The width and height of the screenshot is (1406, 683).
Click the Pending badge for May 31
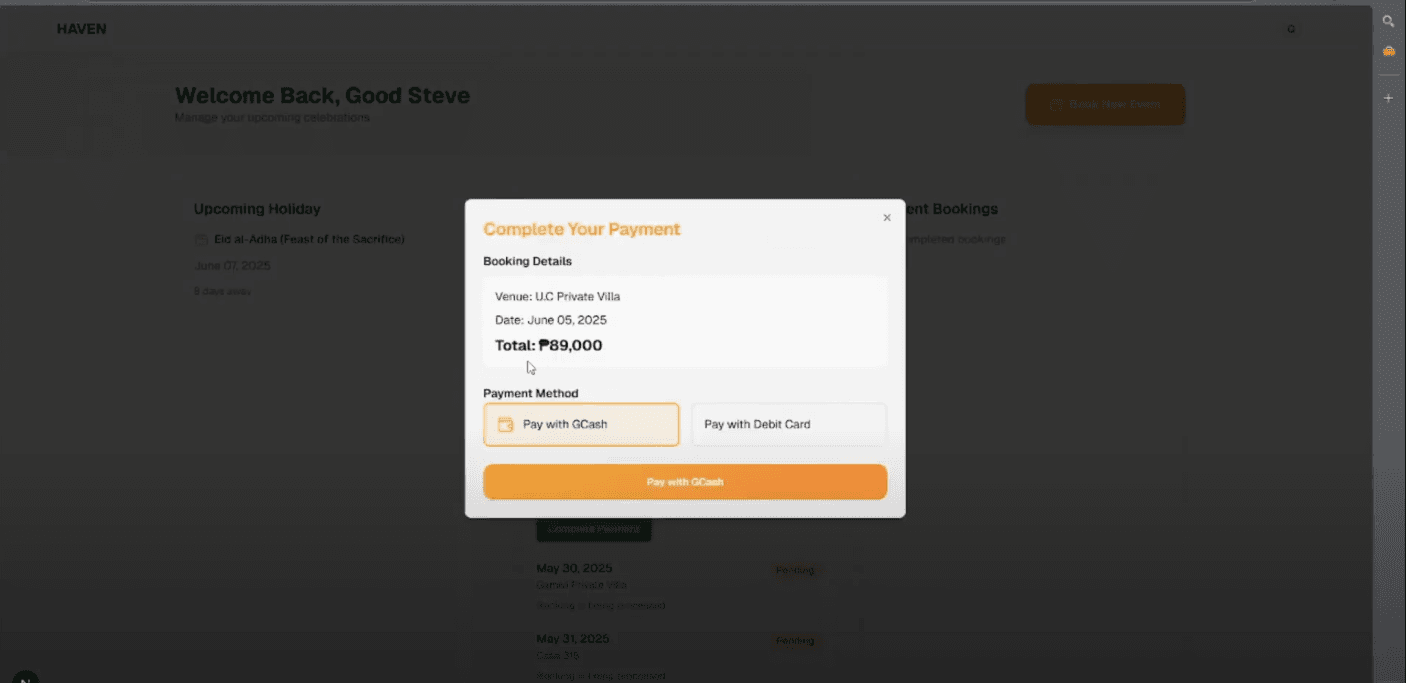pyautogui.click(x=795, y=640)
